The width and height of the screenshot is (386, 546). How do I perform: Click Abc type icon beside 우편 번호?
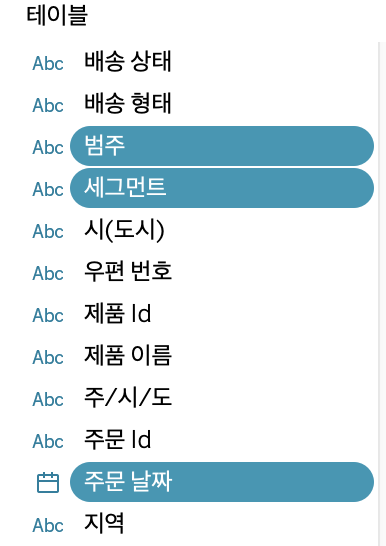click(48, 274)
